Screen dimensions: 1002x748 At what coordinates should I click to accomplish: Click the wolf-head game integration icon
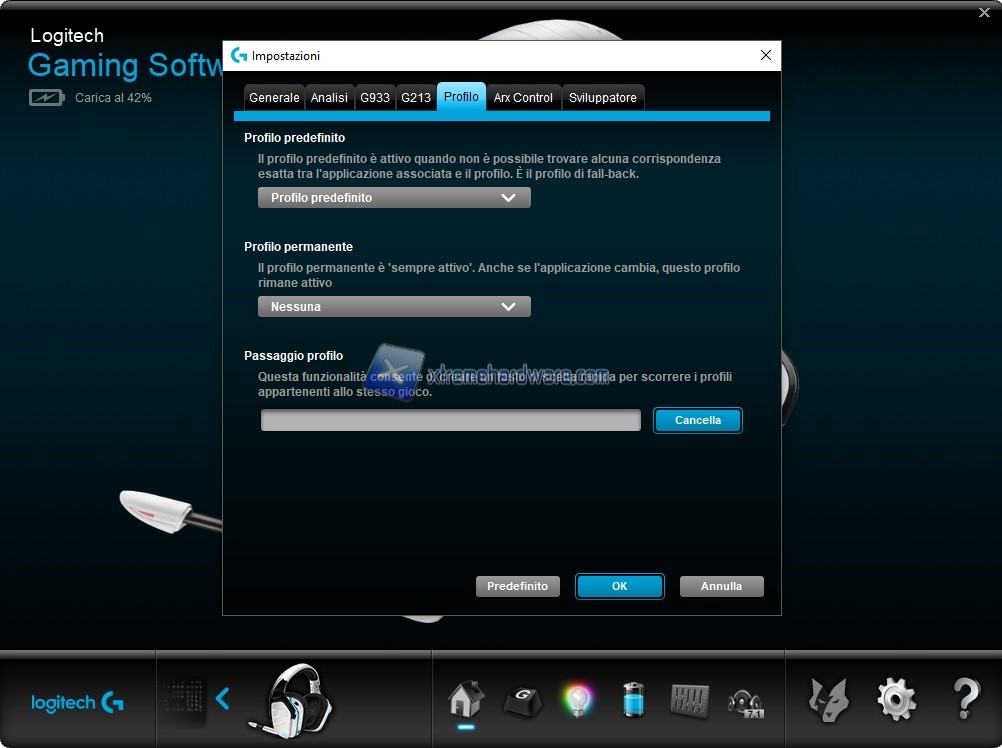point(829,699)
